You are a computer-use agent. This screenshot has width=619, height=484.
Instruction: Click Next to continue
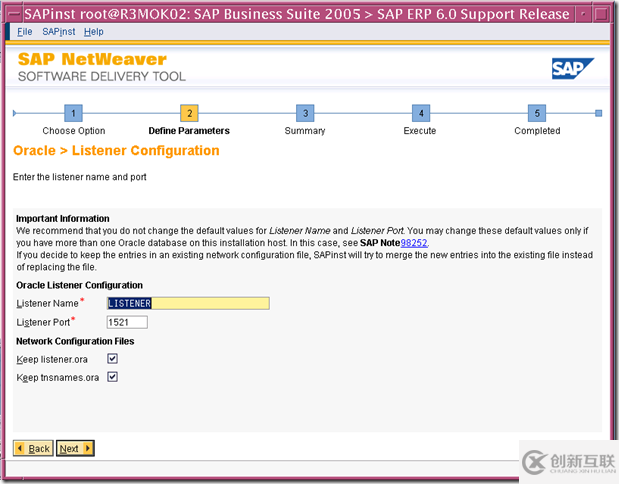coord(75,448)
